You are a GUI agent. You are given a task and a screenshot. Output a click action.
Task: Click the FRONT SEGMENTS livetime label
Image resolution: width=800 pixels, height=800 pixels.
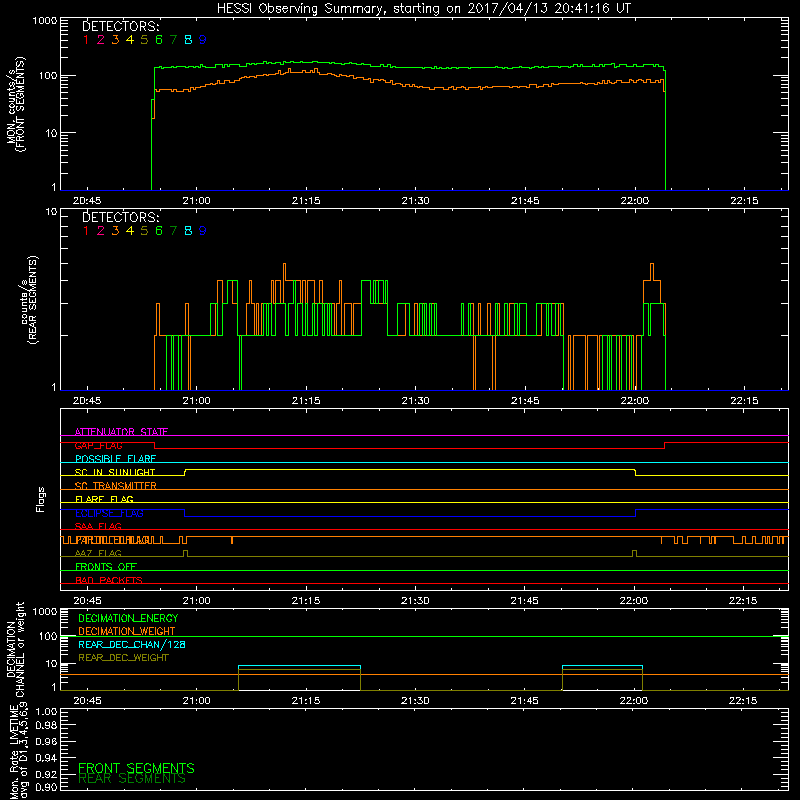tap(136, 768)
